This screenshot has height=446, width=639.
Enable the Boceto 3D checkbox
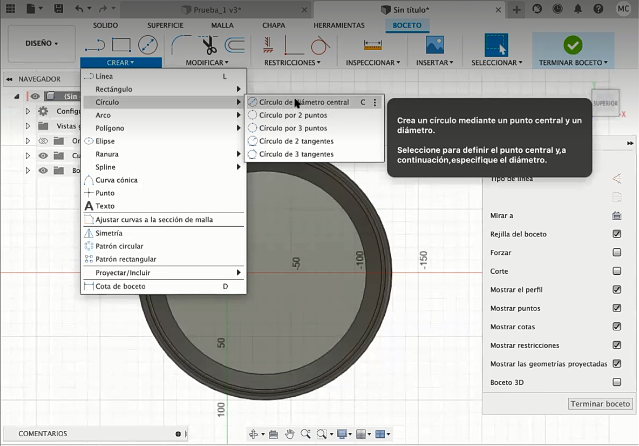pyautogui.click(x=617, y=382)
